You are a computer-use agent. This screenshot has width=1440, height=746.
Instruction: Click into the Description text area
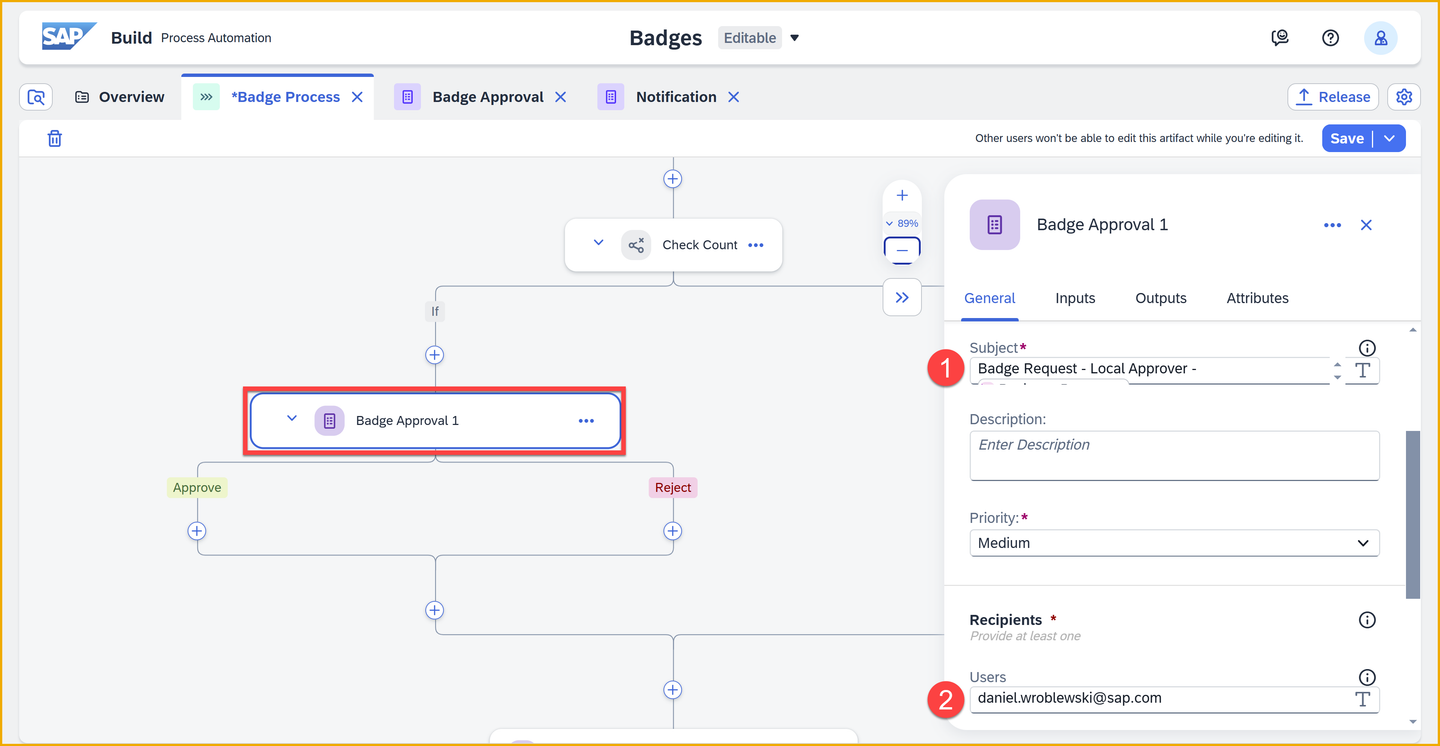[1174, 456]
